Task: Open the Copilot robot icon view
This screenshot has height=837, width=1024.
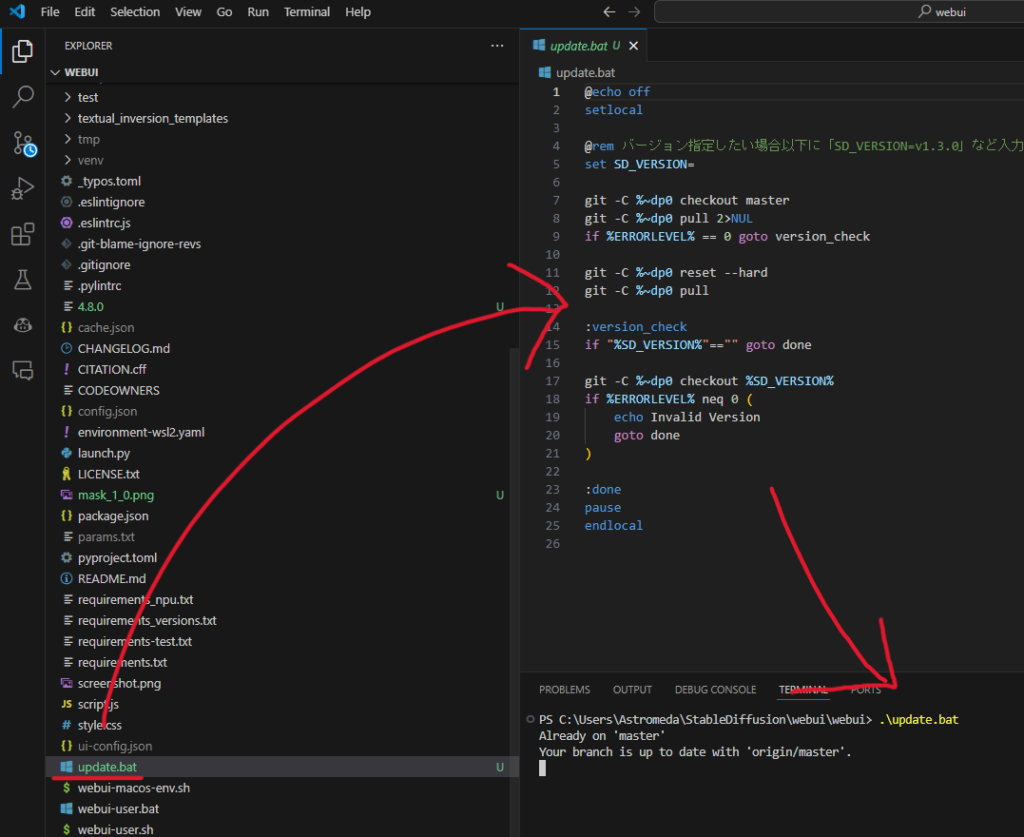Action: (x=23, y=325)
